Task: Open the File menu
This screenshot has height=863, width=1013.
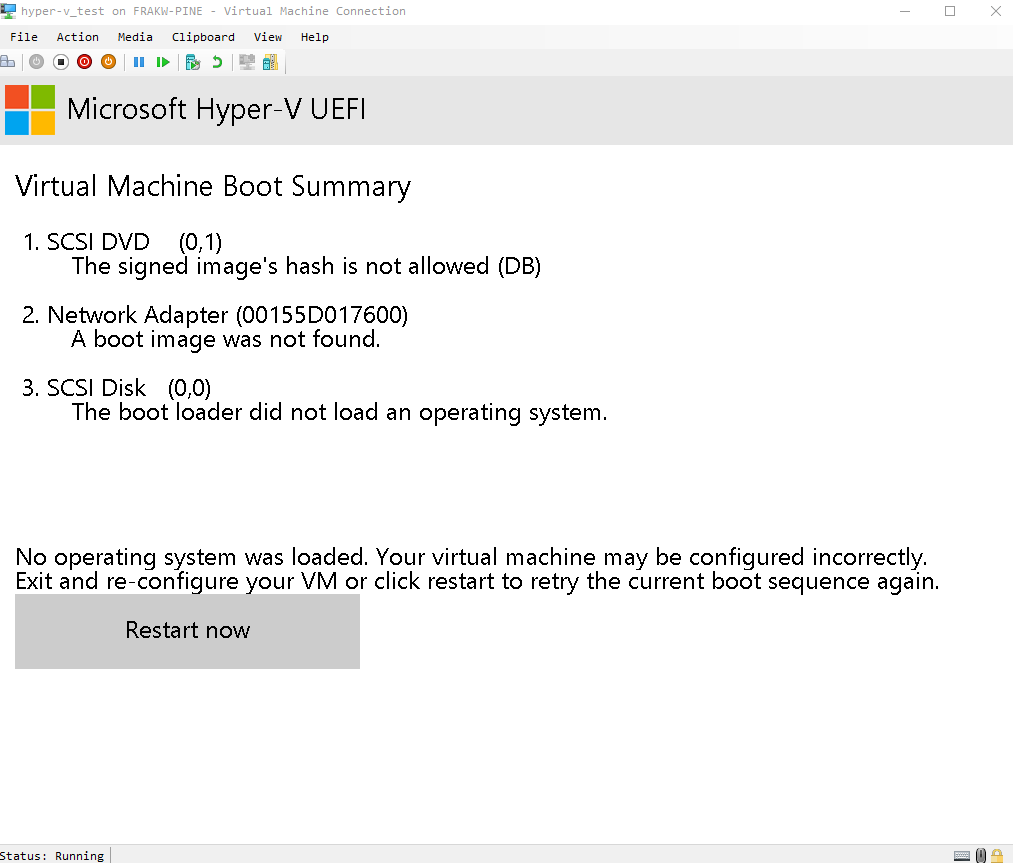Action: (24, 37)
